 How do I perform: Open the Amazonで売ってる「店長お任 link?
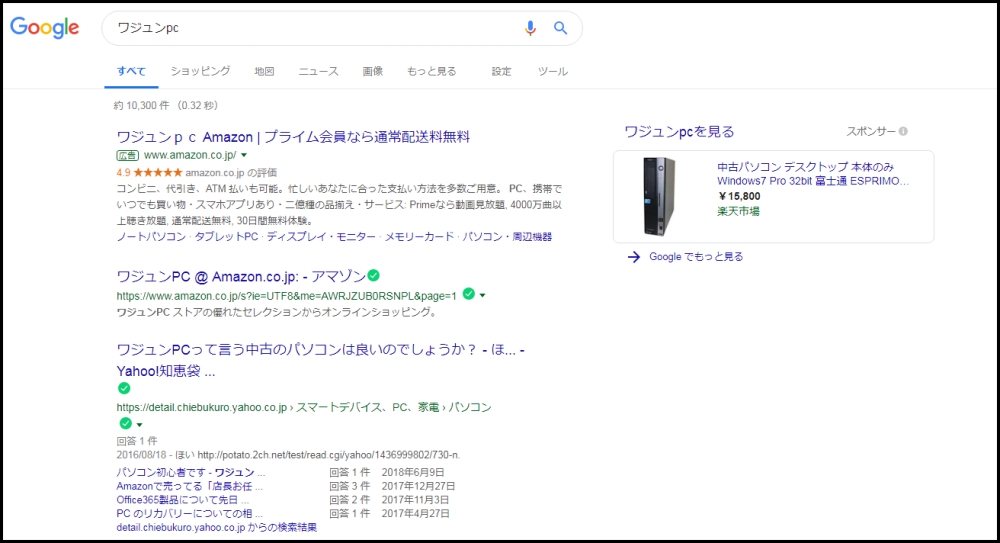coord(189,486)
